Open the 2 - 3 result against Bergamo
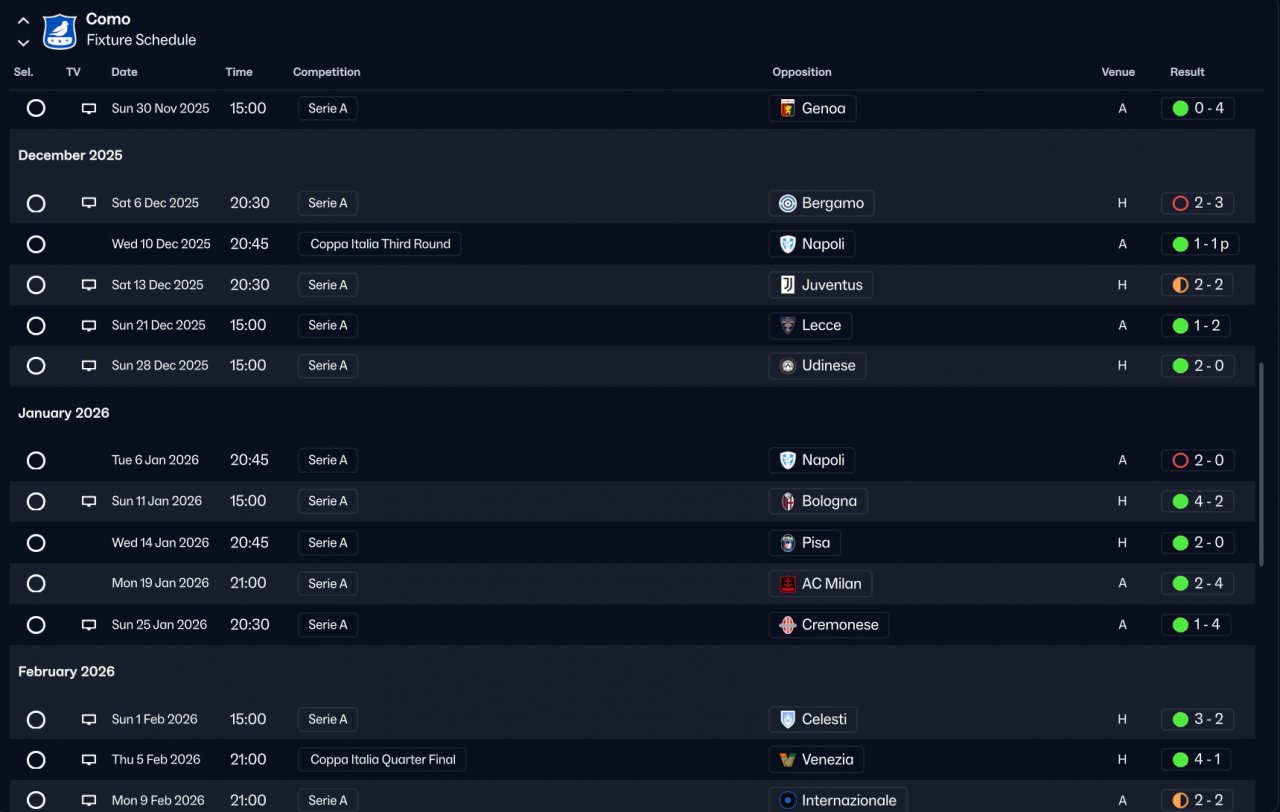This screenshot has height=812, width=1280. [x=1198, y=203]
